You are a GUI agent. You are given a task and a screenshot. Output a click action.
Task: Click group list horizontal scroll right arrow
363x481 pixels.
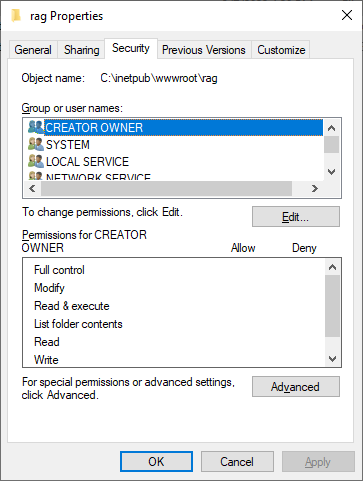pos(315,189)
